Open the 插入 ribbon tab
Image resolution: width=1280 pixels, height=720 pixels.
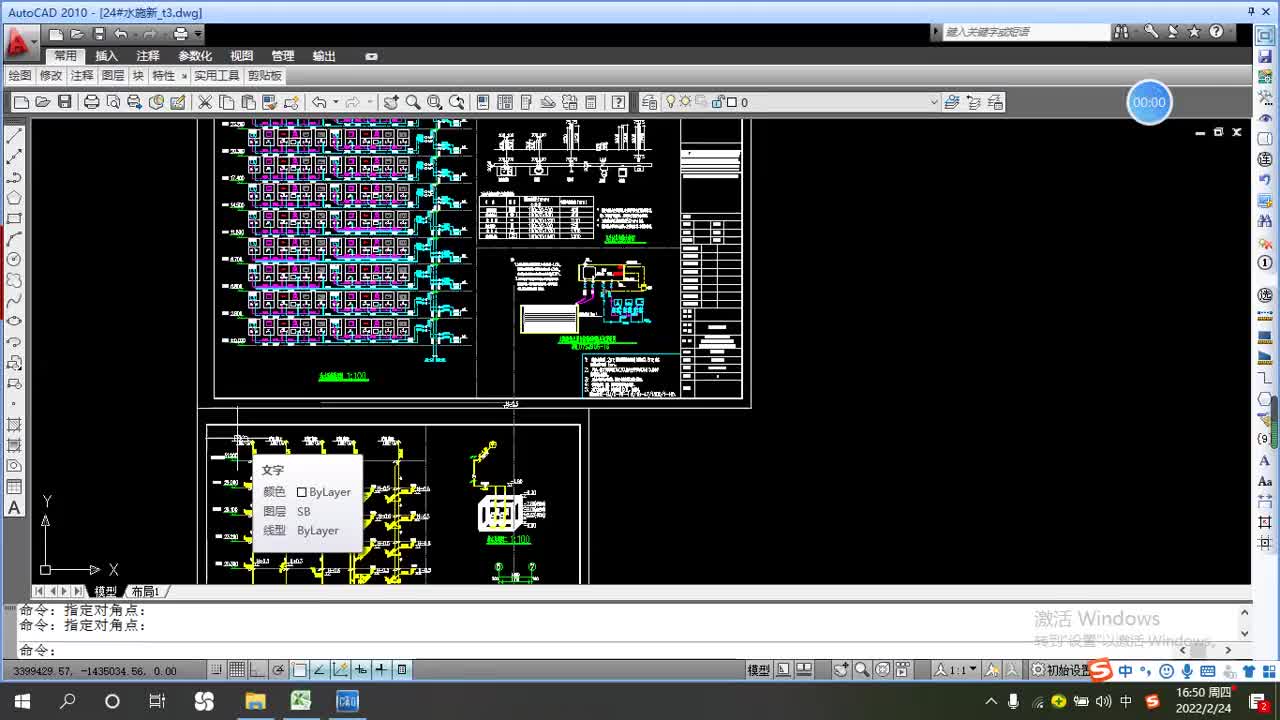click(106, 57)
